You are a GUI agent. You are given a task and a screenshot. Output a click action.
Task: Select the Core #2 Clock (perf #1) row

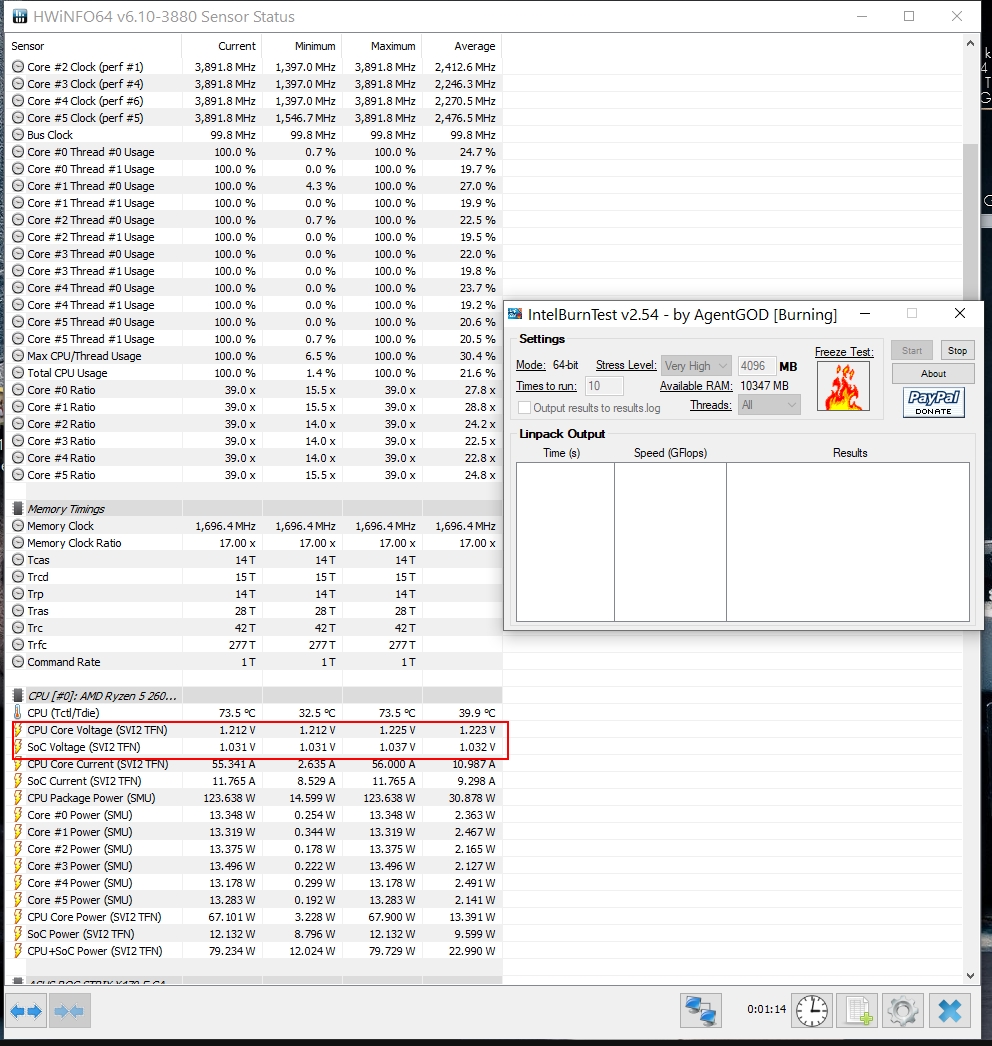[254, 67]
